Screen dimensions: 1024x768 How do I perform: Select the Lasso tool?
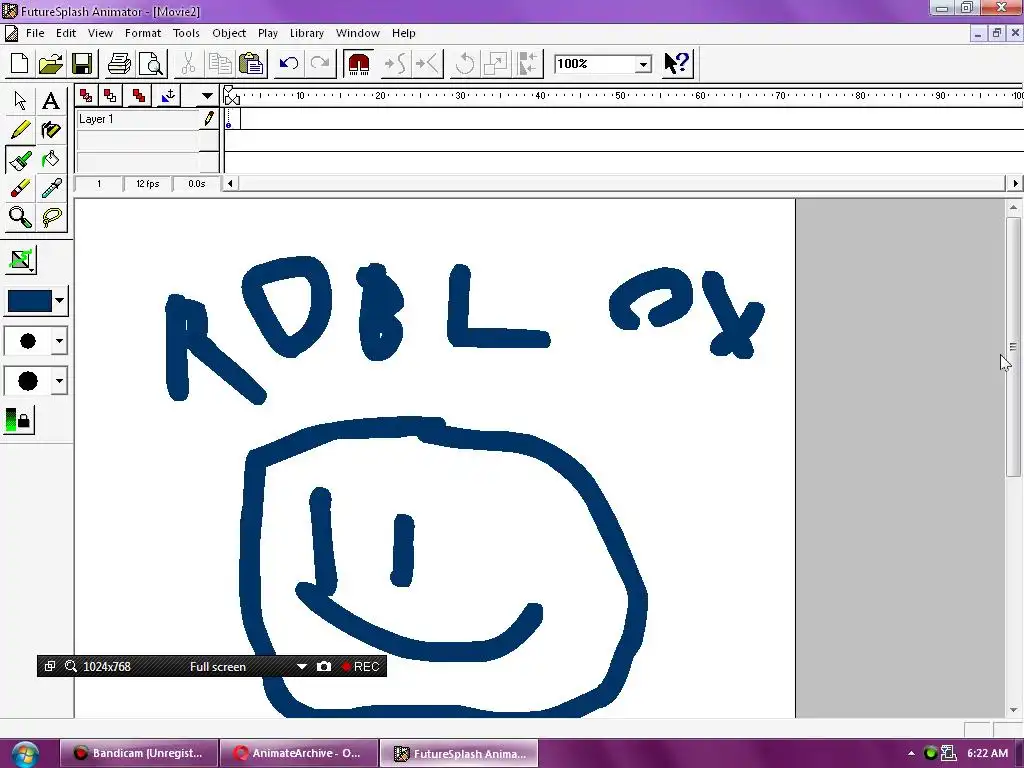click(50, 217)
